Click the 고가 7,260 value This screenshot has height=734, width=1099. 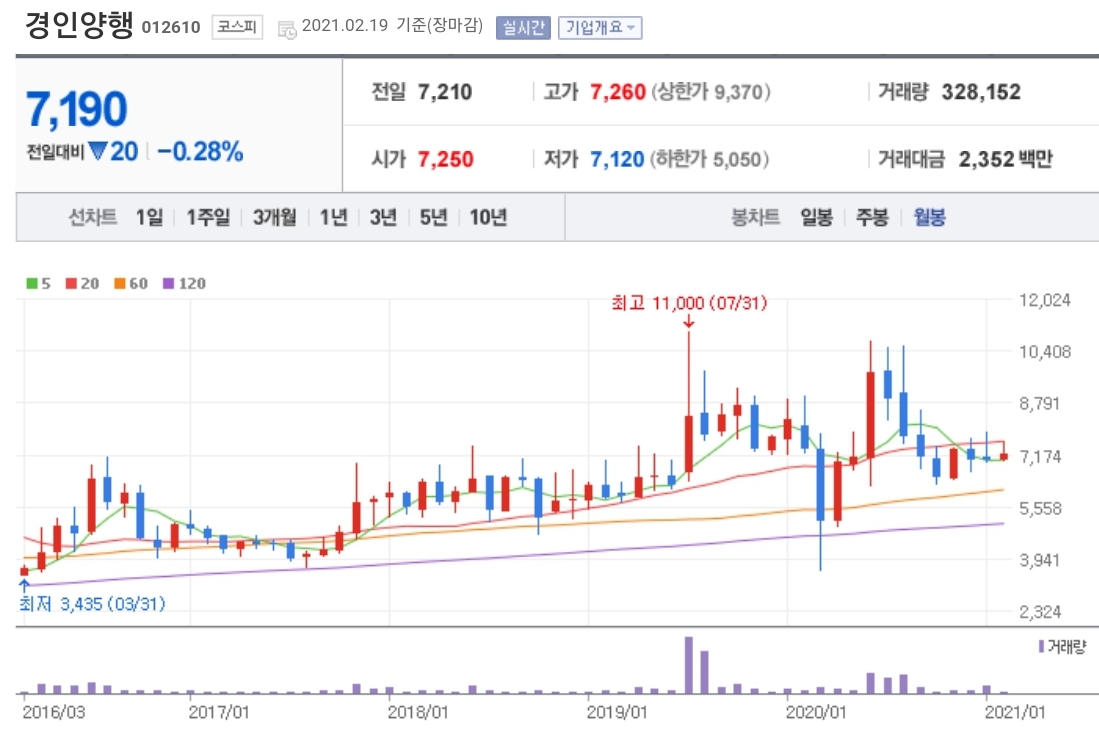point(617,92)
